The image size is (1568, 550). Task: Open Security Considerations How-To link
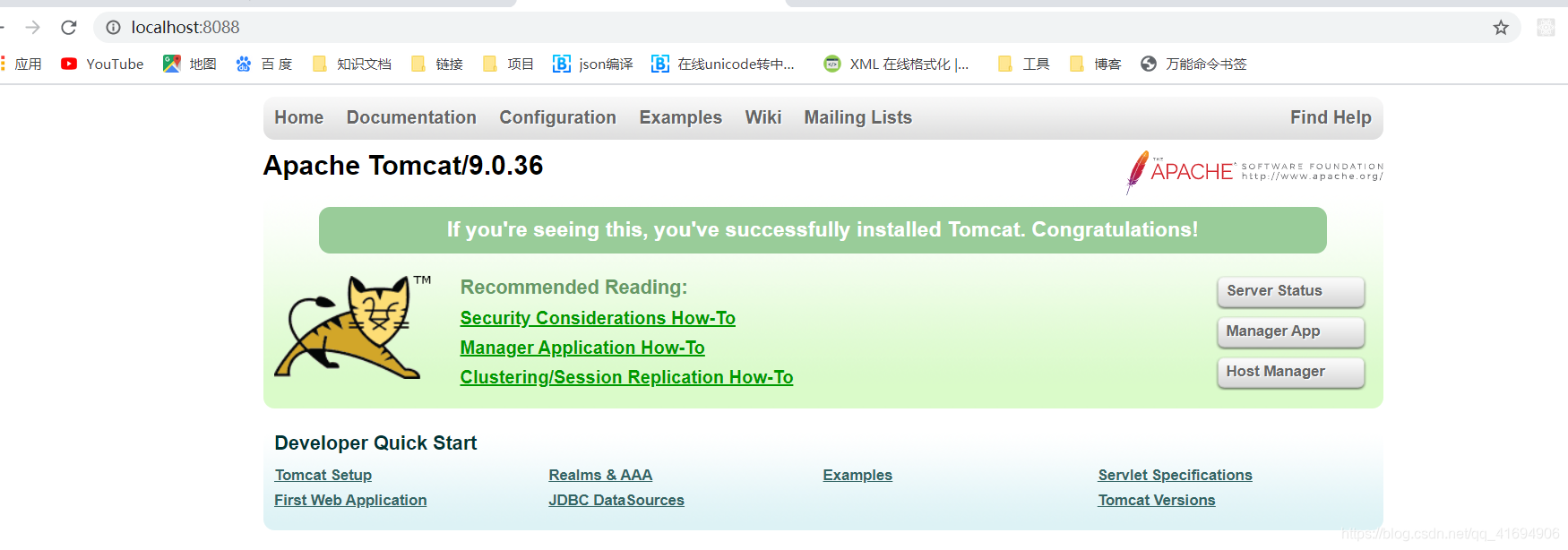(598, 318)
